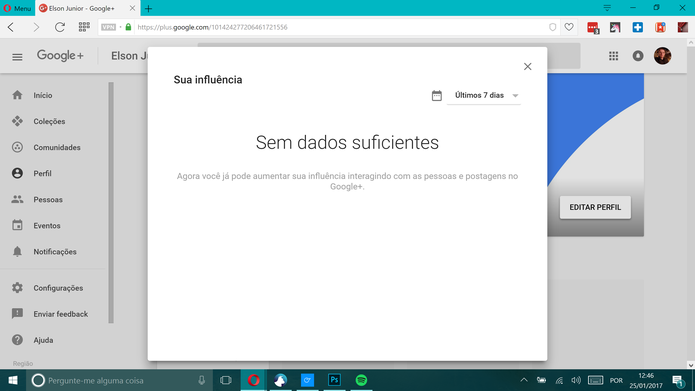Viewport: 695px width, 391px height.
Task: Click the shield icon in address bar
Action: [x=552, y=27]
